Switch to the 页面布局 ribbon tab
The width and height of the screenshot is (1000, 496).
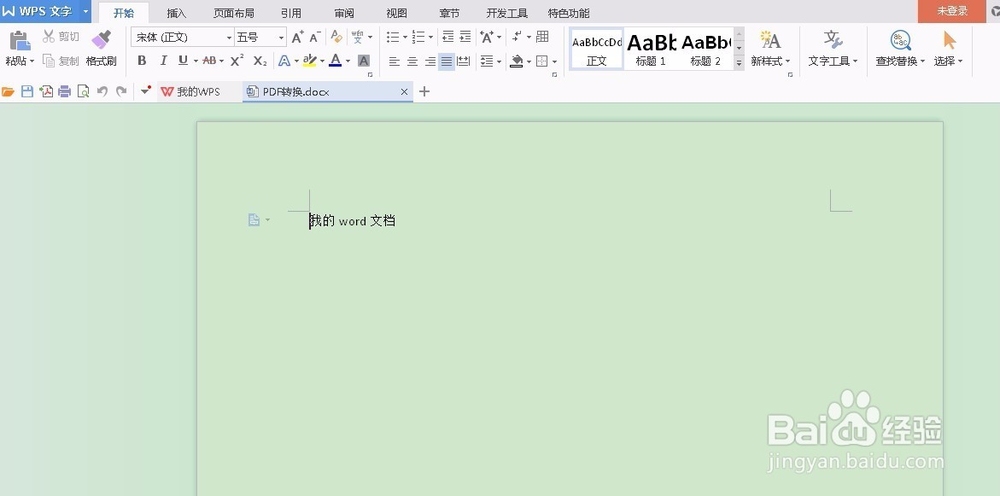[233, 13]
